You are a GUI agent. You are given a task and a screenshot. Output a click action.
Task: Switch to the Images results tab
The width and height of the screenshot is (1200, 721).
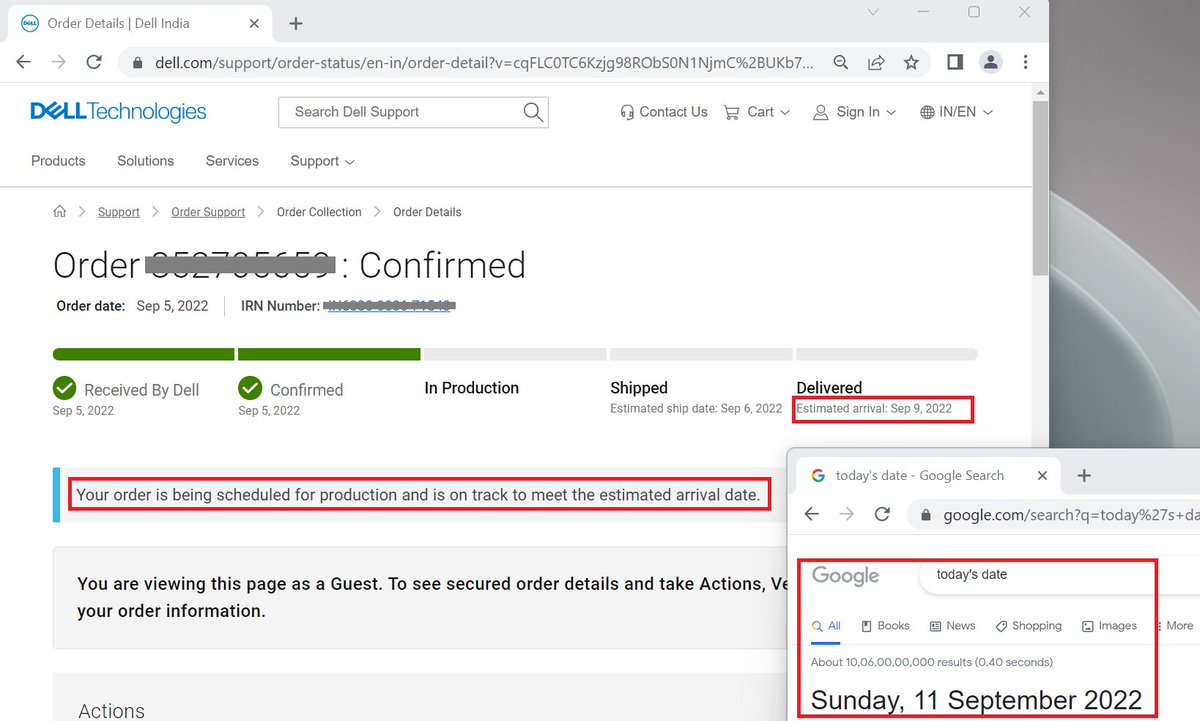1109,626
